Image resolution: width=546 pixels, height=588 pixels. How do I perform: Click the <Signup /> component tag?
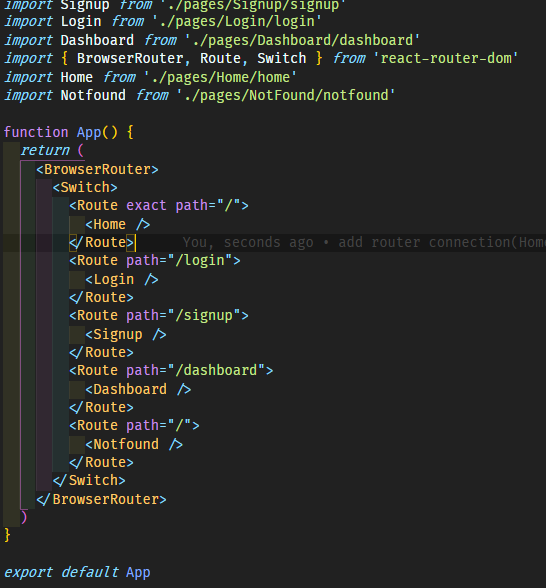pos(126,334)
